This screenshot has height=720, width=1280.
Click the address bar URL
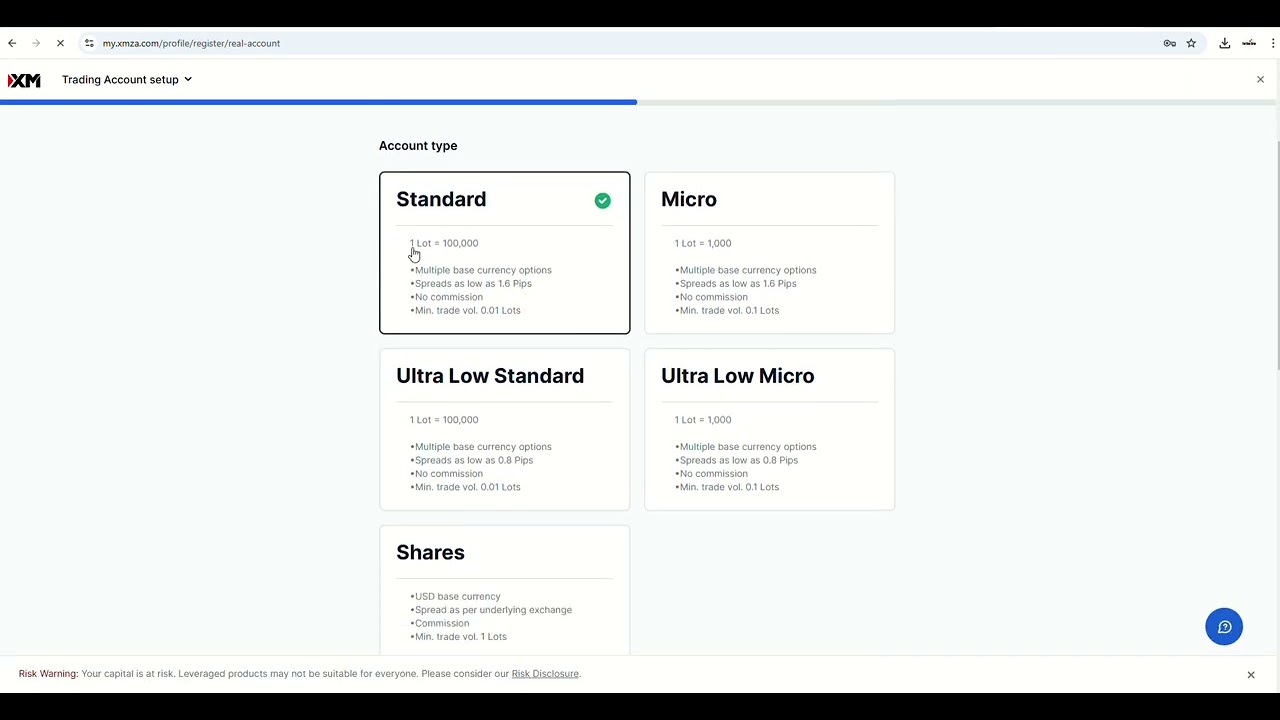pos(191,43)
